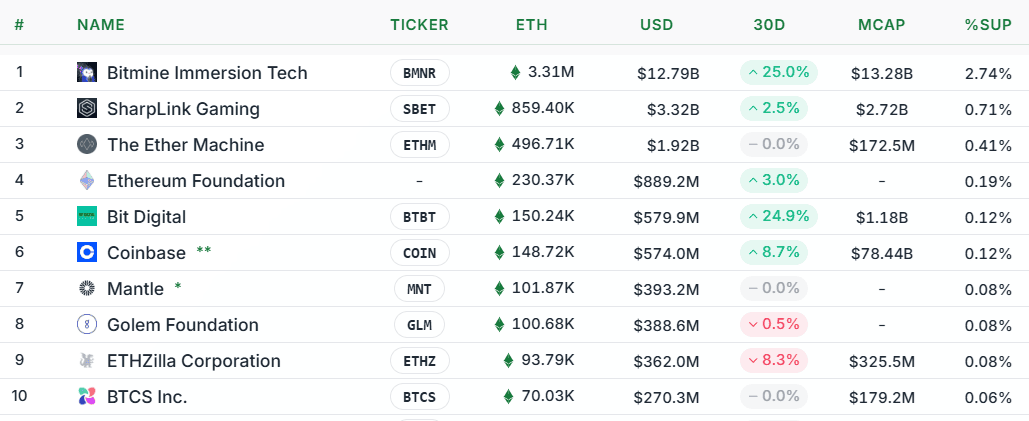Image resolution: width=1029 pixels, height=421 pixels.
Task: Click the BMNR ticker badge
Action: point(419,73)
